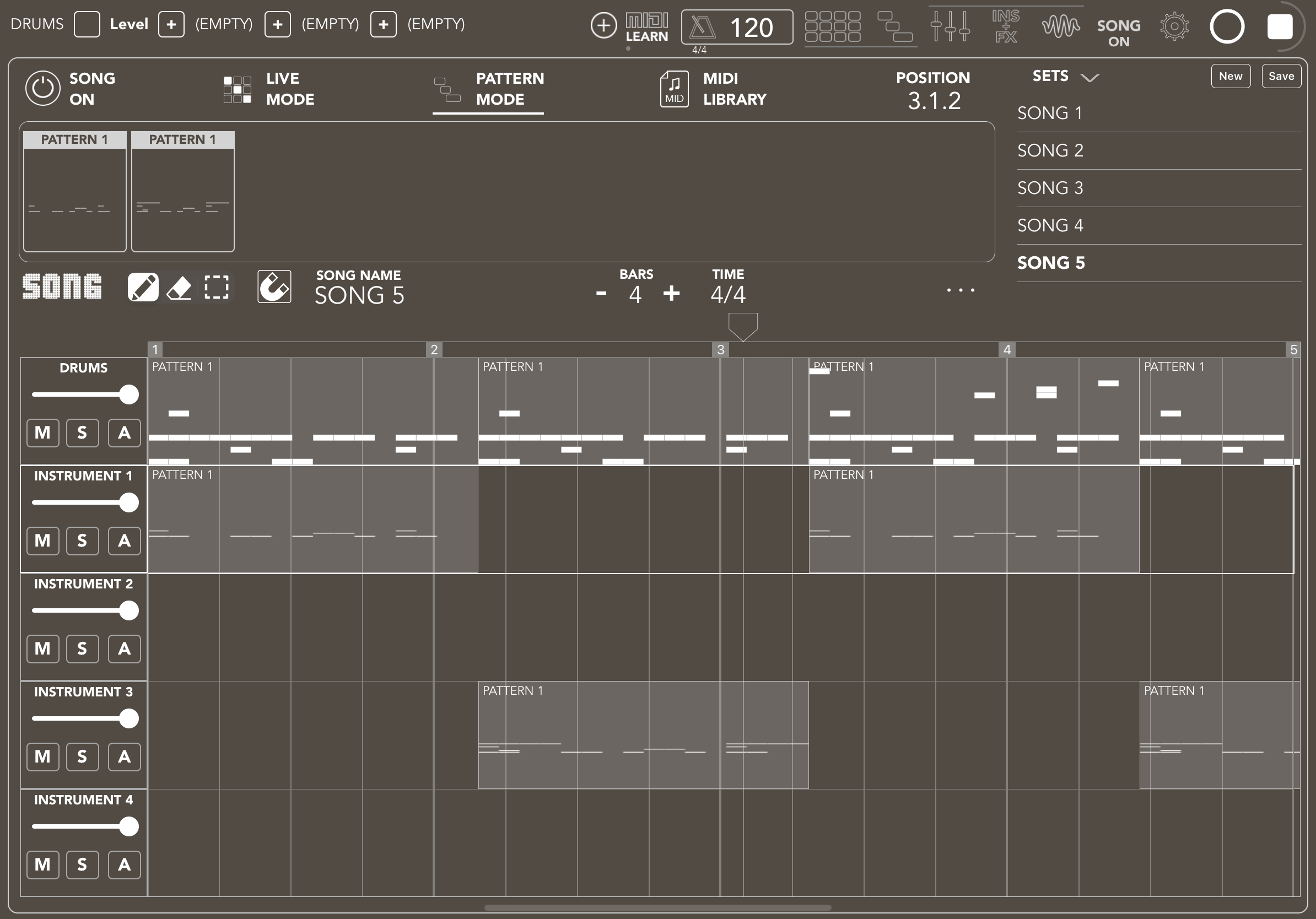Toggle SONG ON in the top bar

[x=1118, y=33]
